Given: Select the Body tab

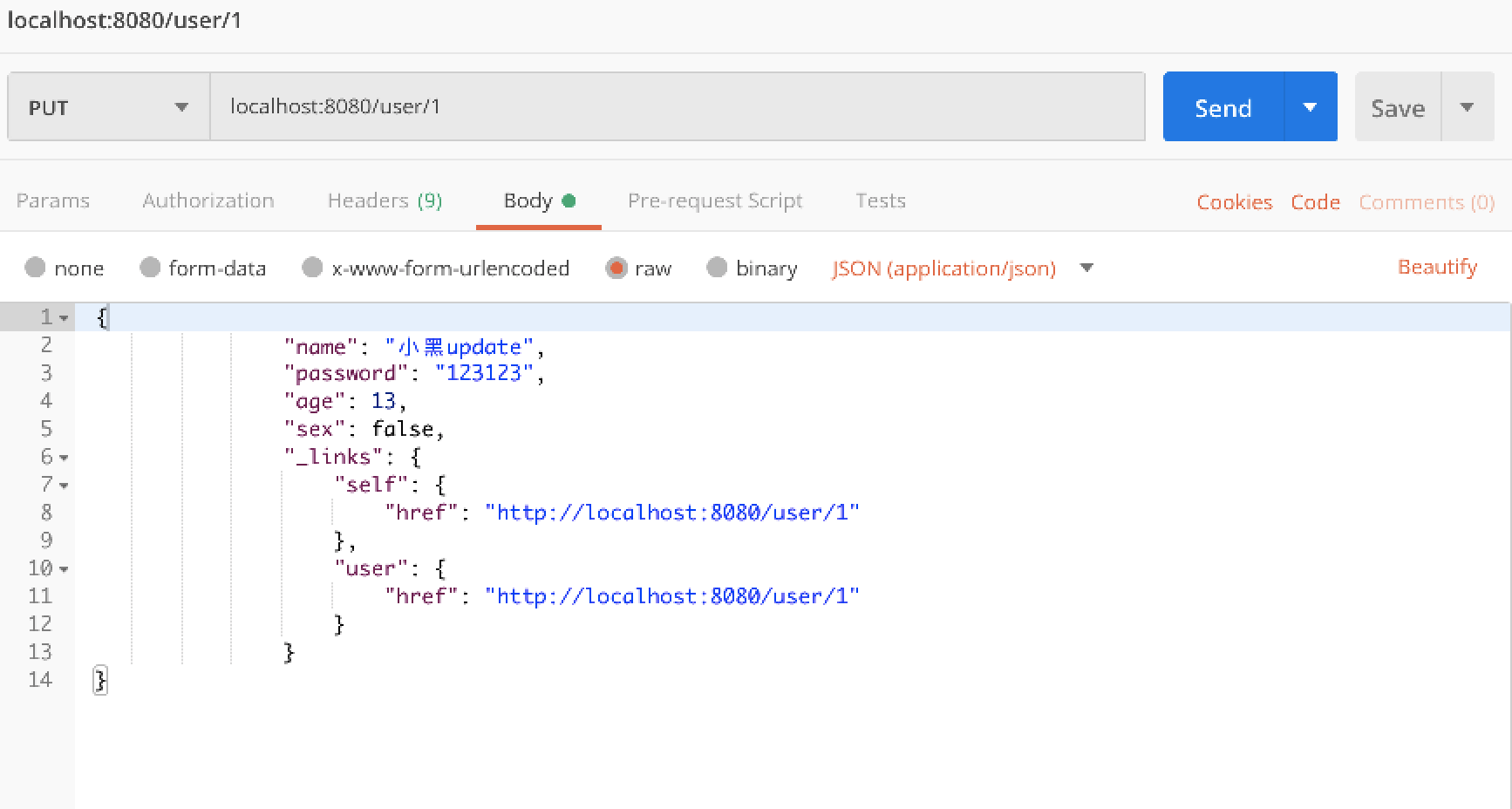Looking at the screenshot, I should pyautogui.click(x=539, y=201).
